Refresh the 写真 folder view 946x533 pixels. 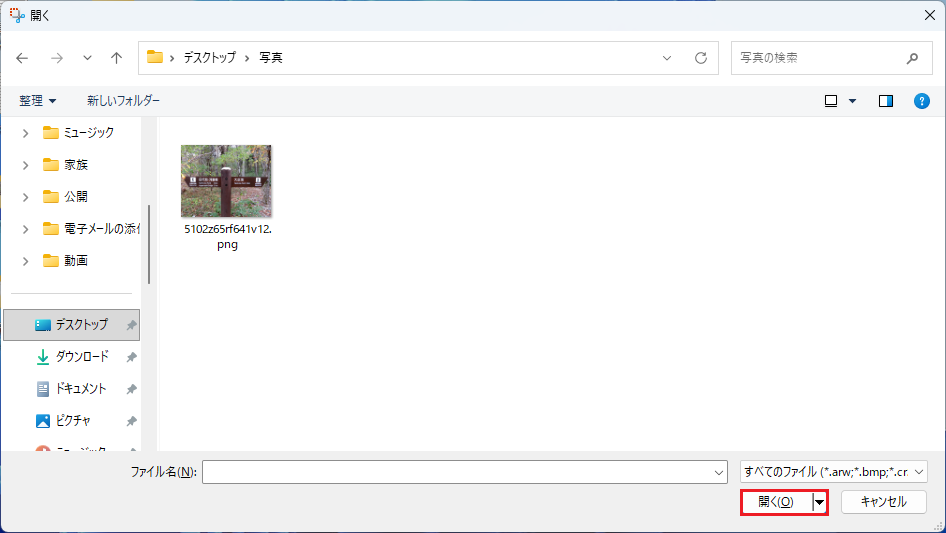coord(701,58)
